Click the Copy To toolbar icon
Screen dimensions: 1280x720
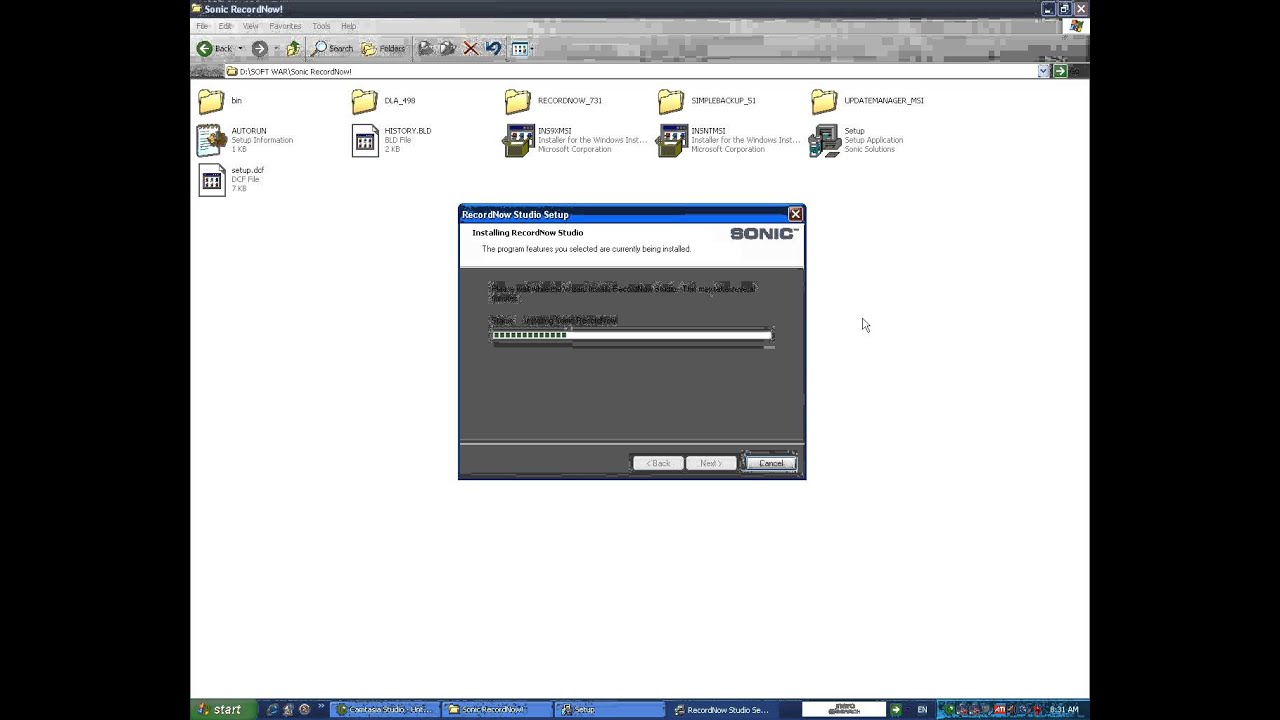coord(448,48)
